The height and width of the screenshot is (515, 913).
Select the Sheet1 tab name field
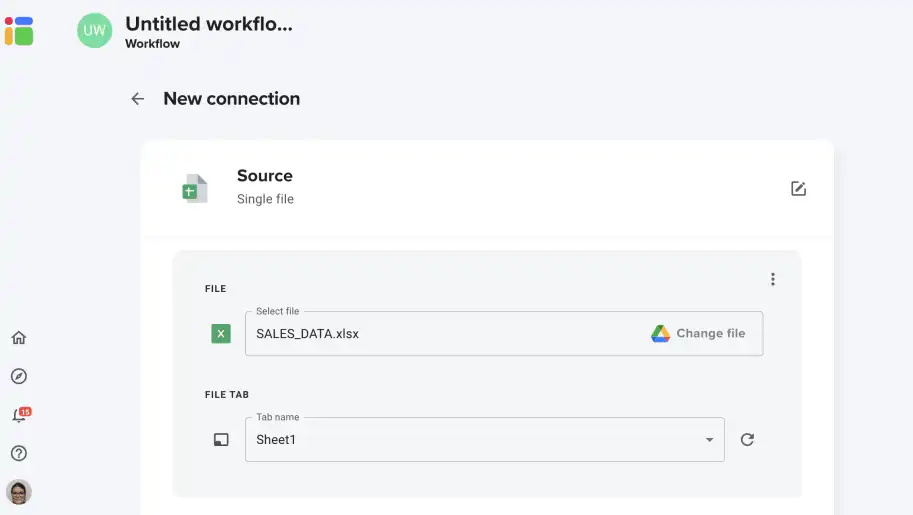point(484,439)
